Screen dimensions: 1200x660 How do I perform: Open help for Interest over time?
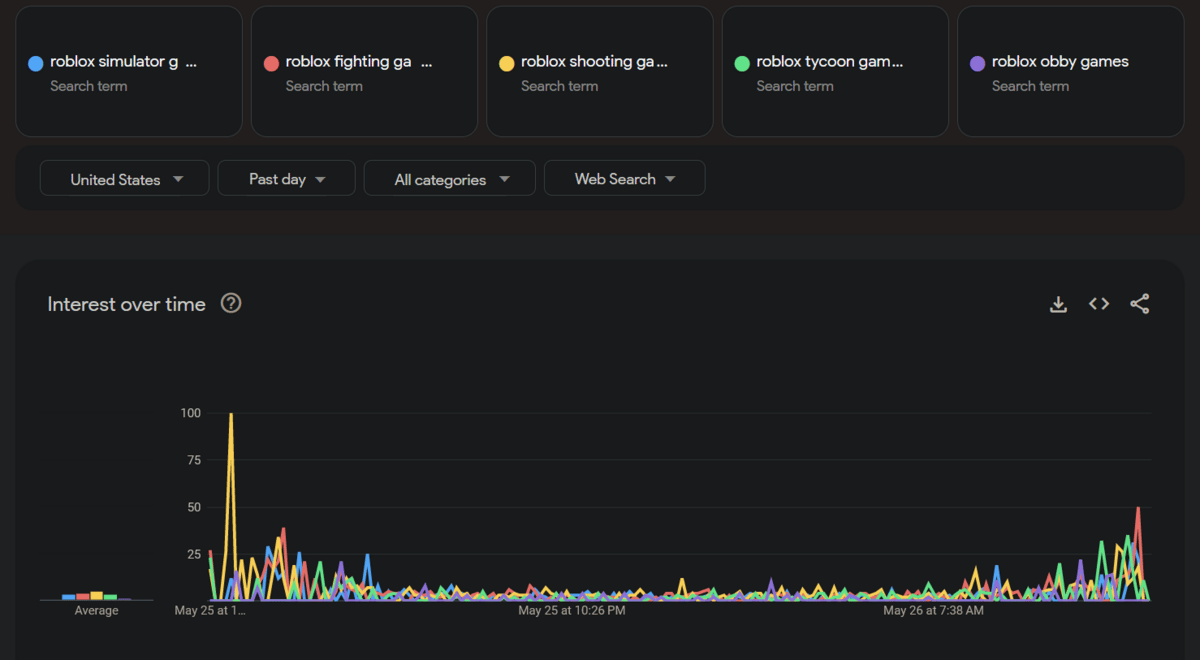click(x=231, y=303)
